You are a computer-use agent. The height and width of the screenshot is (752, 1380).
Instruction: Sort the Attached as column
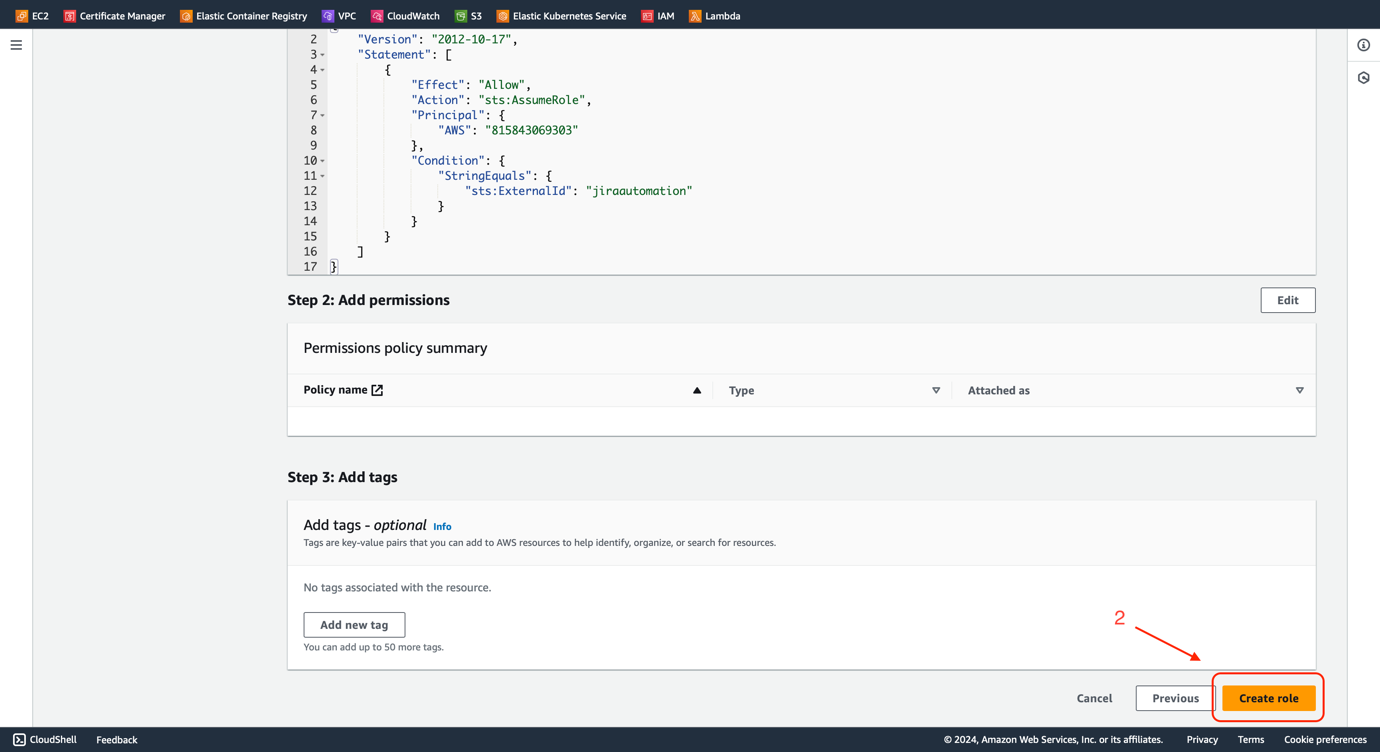point(1300,391)
